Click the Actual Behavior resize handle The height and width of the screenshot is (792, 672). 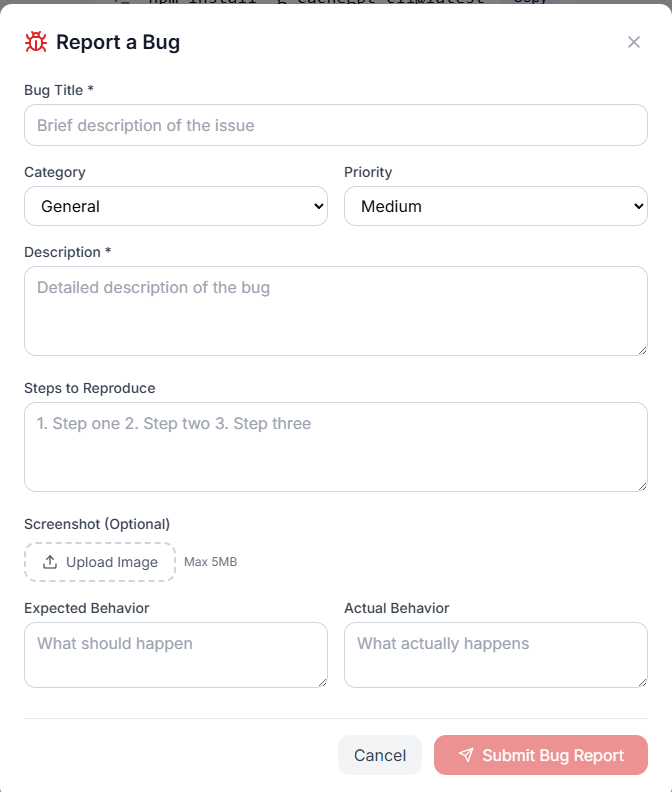(641, 681)
